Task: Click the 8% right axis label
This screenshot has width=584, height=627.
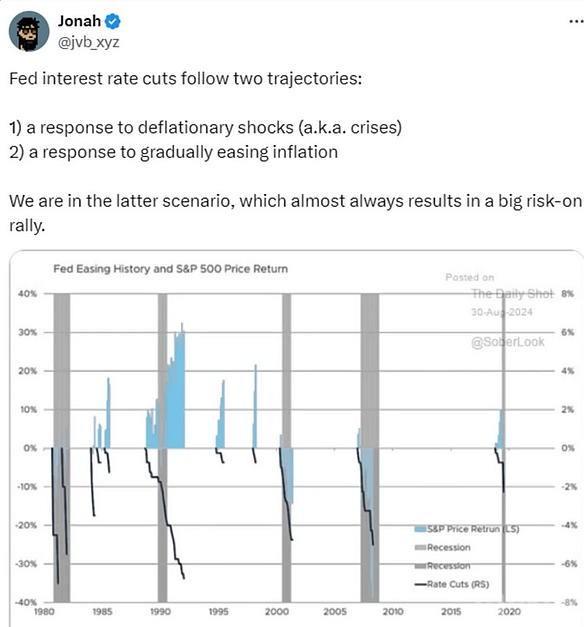Action: point(567,294)
